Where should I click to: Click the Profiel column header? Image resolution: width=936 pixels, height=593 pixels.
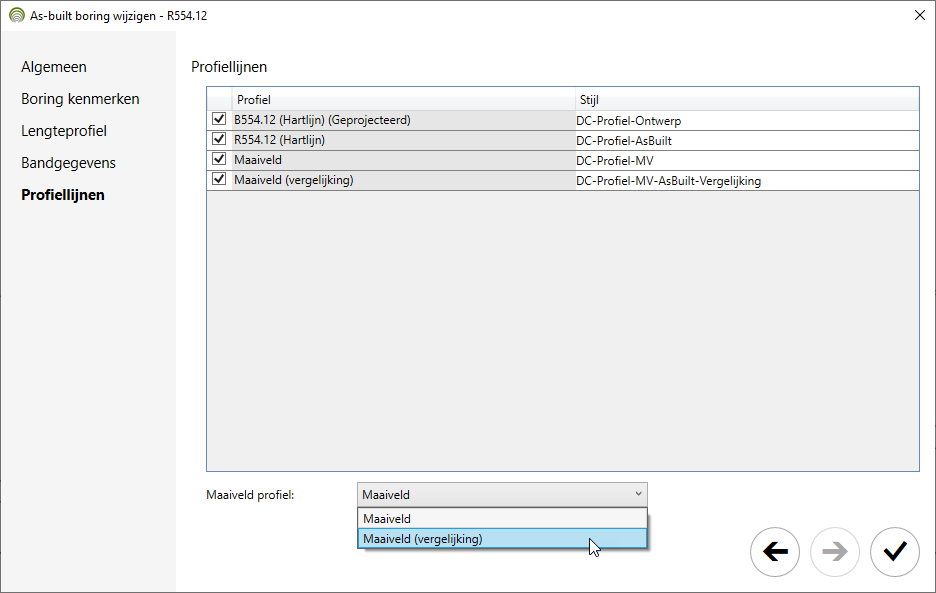[x=403, y=100]
